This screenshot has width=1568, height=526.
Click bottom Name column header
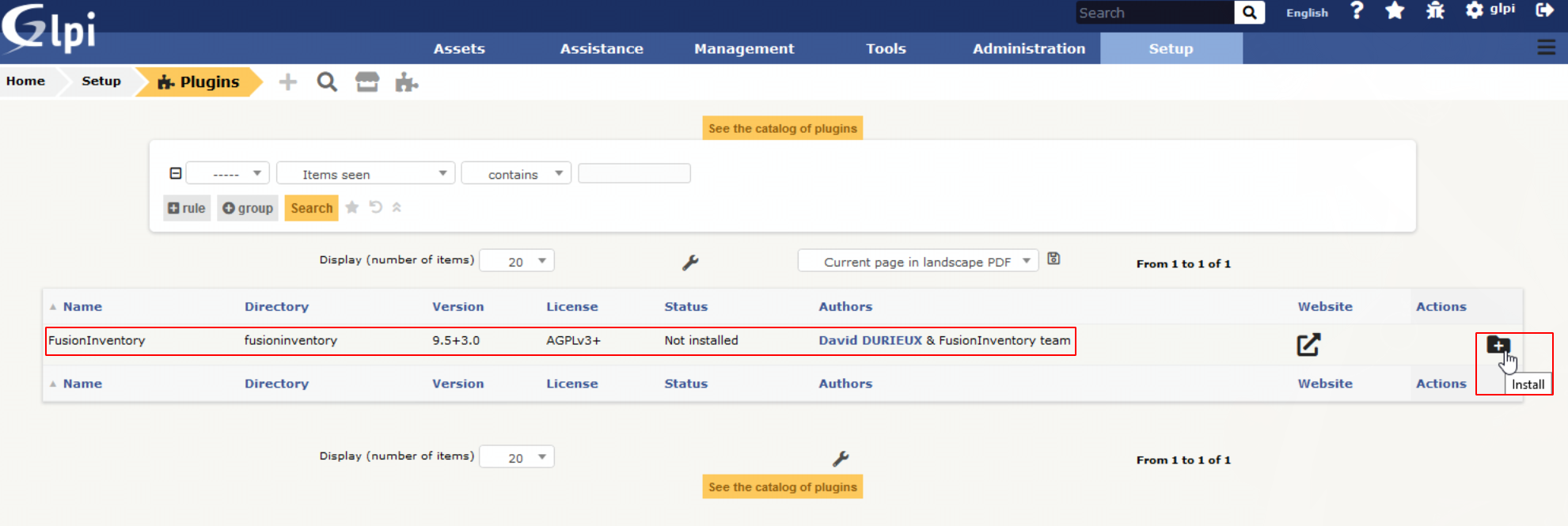[82, 384]
